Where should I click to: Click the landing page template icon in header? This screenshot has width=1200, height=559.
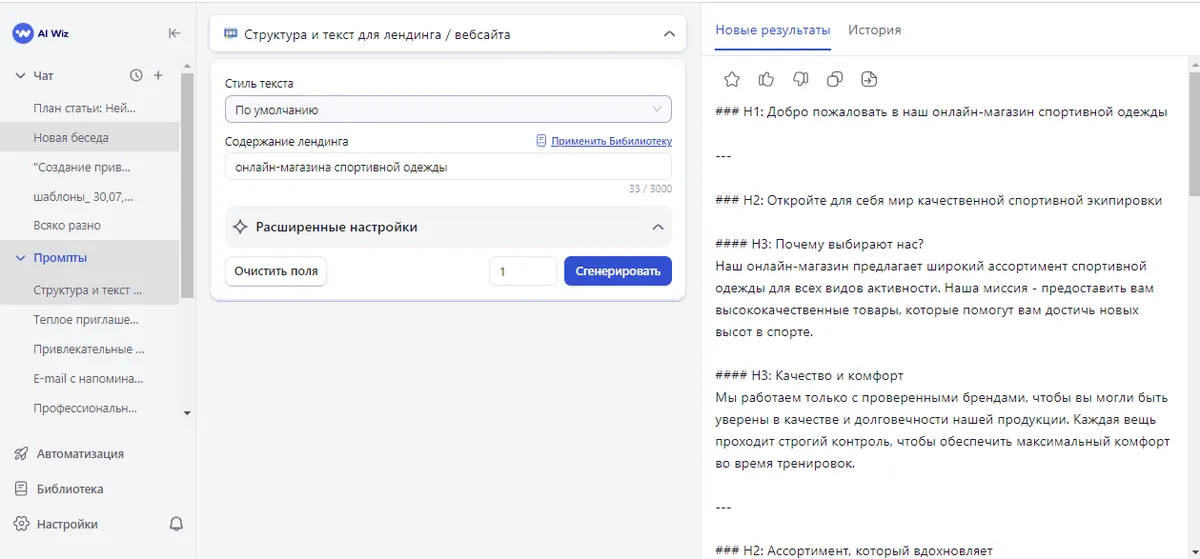(230, 34)
